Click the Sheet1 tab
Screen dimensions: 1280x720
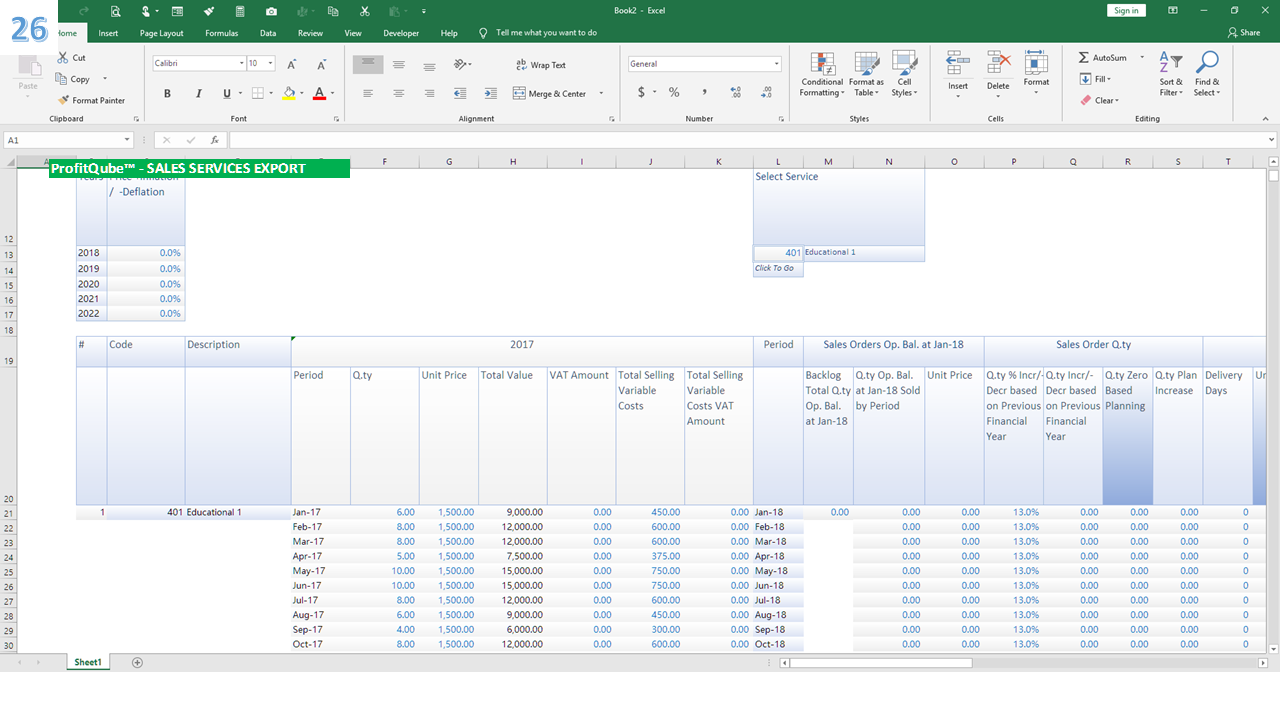click(88, 662)
